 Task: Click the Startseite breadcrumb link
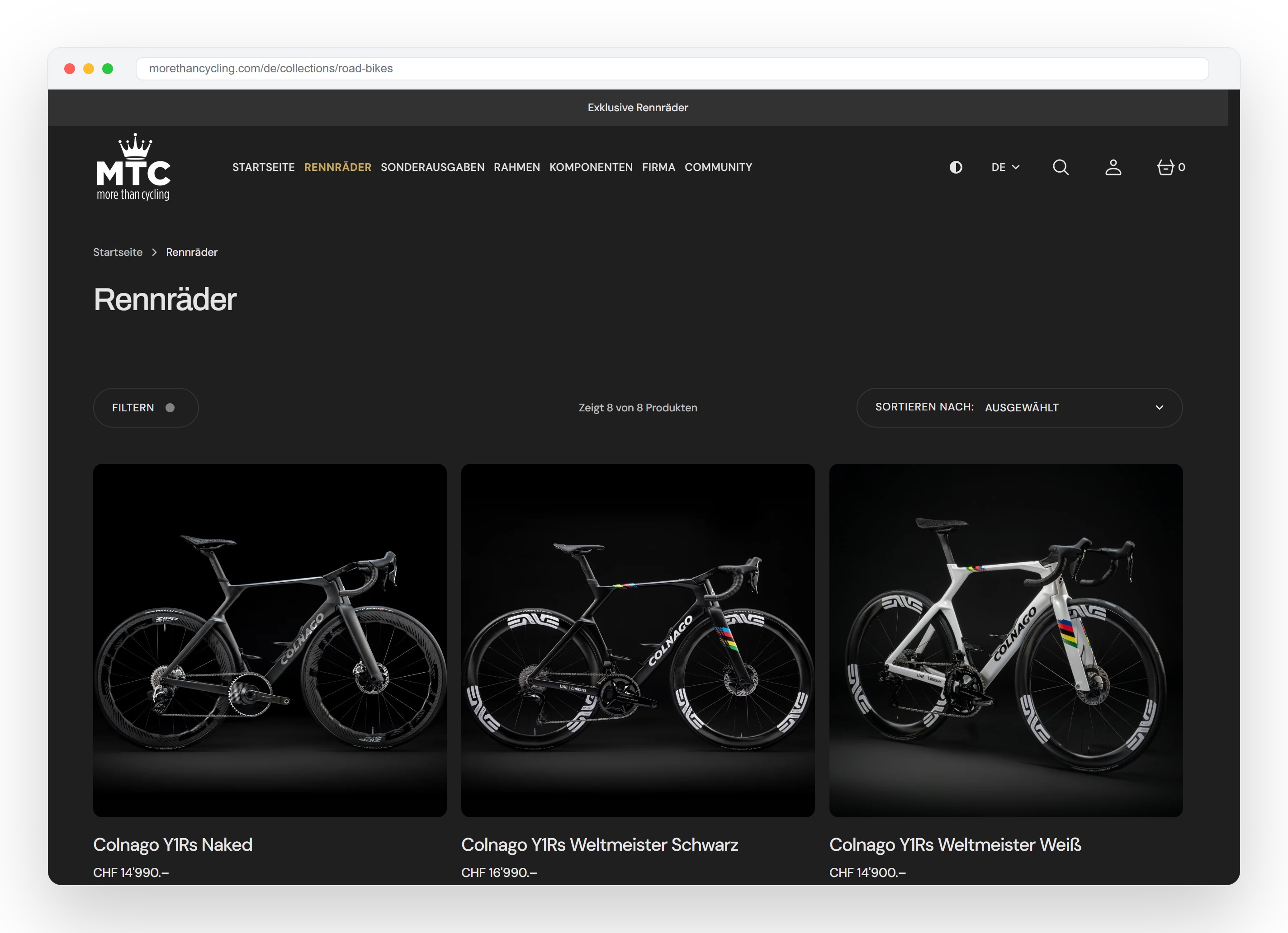click(118, 252)
